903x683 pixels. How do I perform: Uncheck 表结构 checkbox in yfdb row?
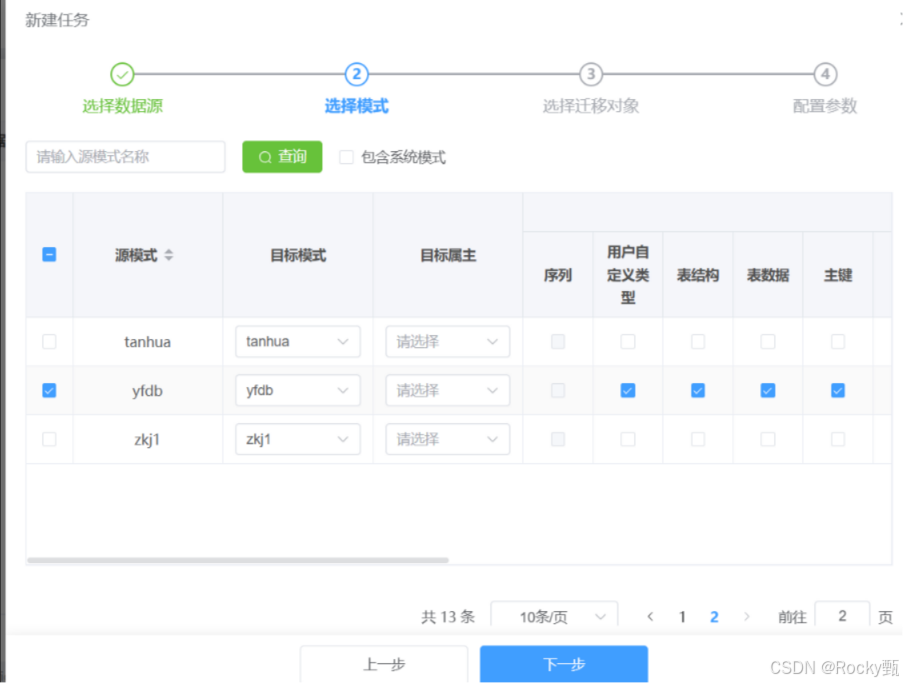[x=698, y=390]
